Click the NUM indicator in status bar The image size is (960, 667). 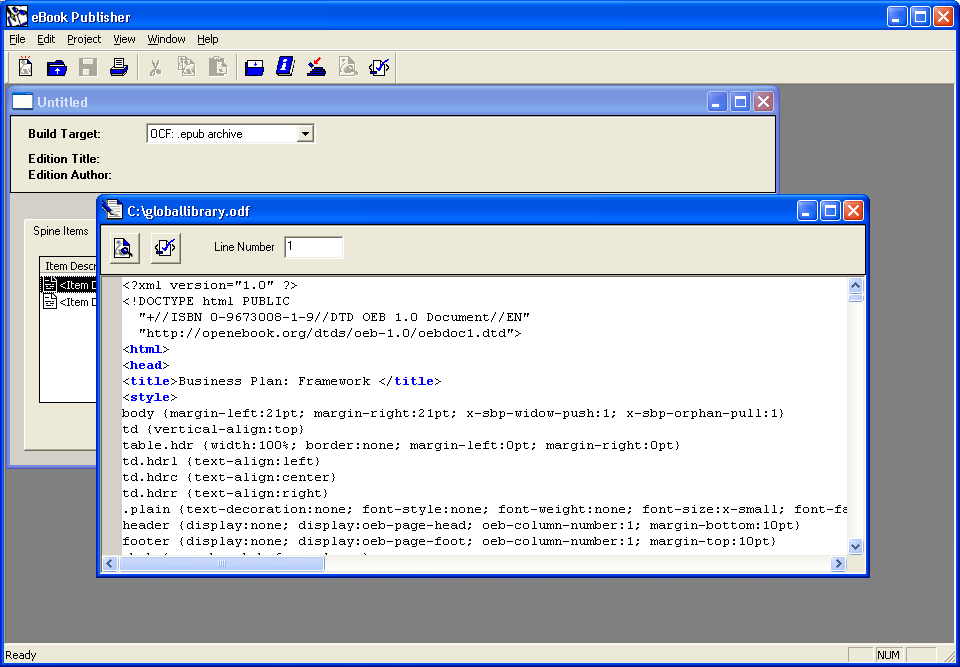(x=888, y=655)
